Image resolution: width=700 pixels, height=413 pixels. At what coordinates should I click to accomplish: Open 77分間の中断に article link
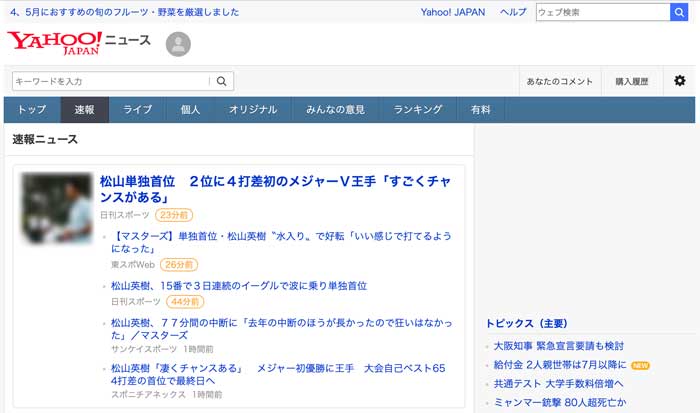coord(281,329)
